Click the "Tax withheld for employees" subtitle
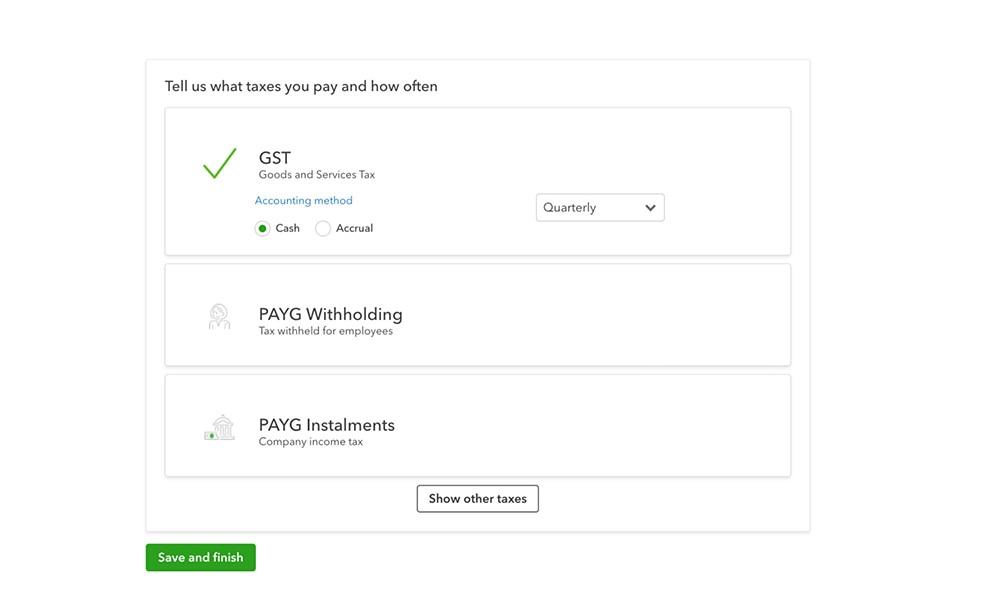 325,331
